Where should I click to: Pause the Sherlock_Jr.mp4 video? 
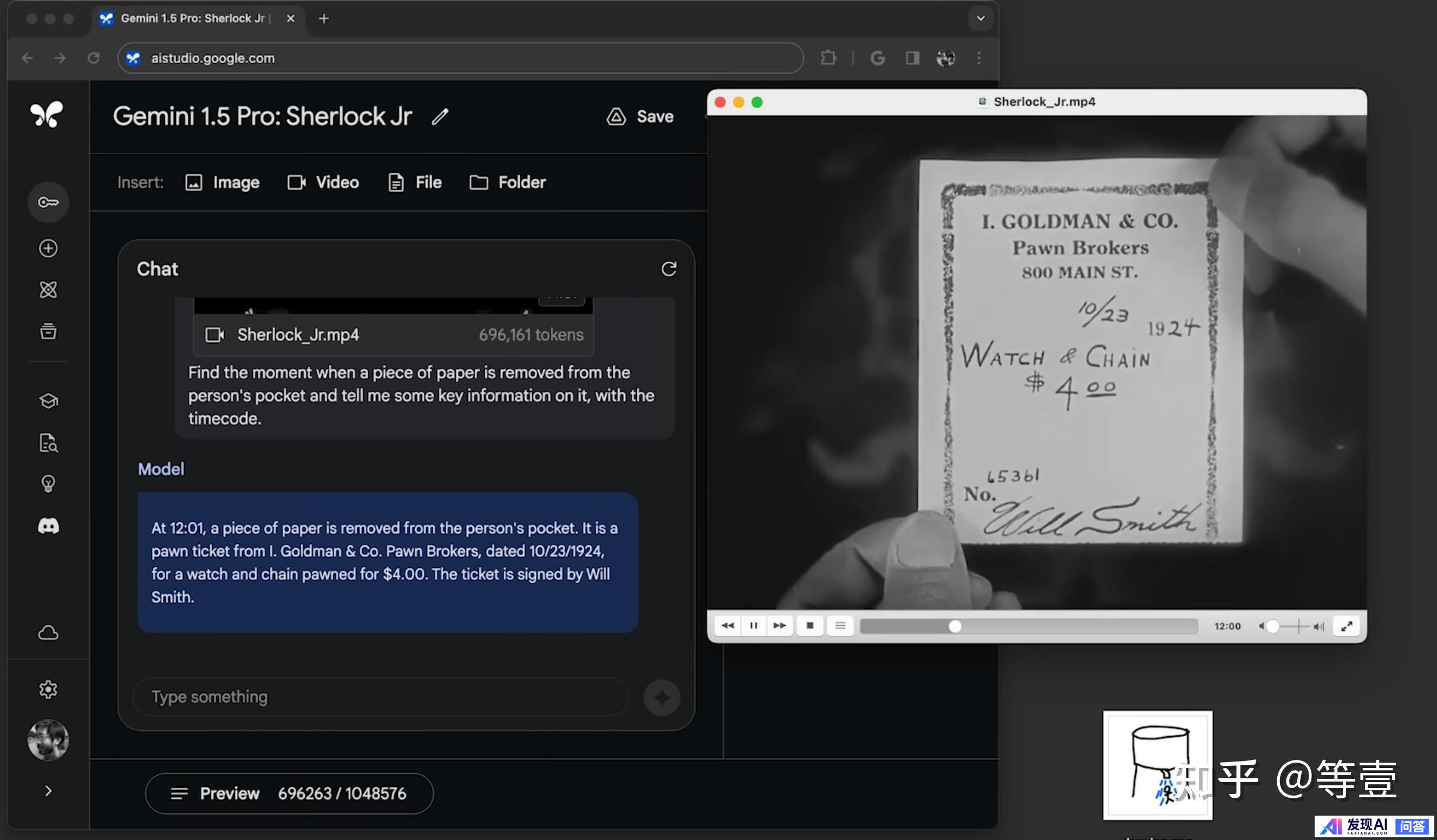(753, 626)
